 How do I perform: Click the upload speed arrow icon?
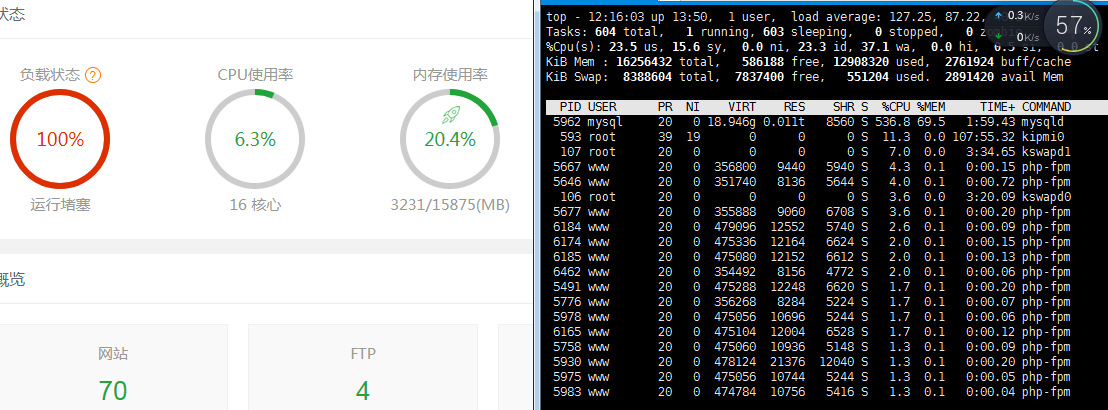pyautogui.click(x=999, y=16)
